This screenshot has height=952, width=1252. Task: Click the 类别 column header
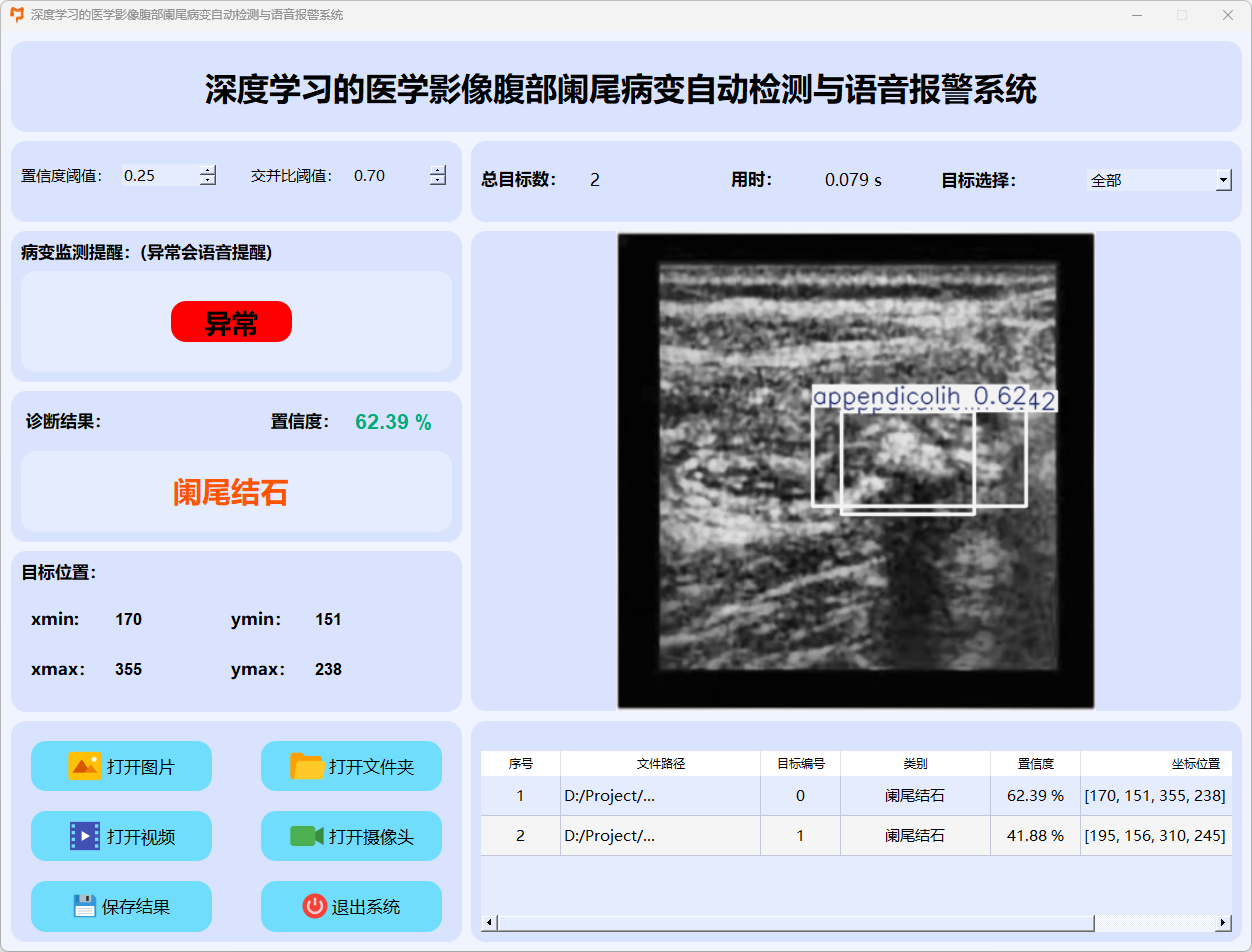pos(915,763)
